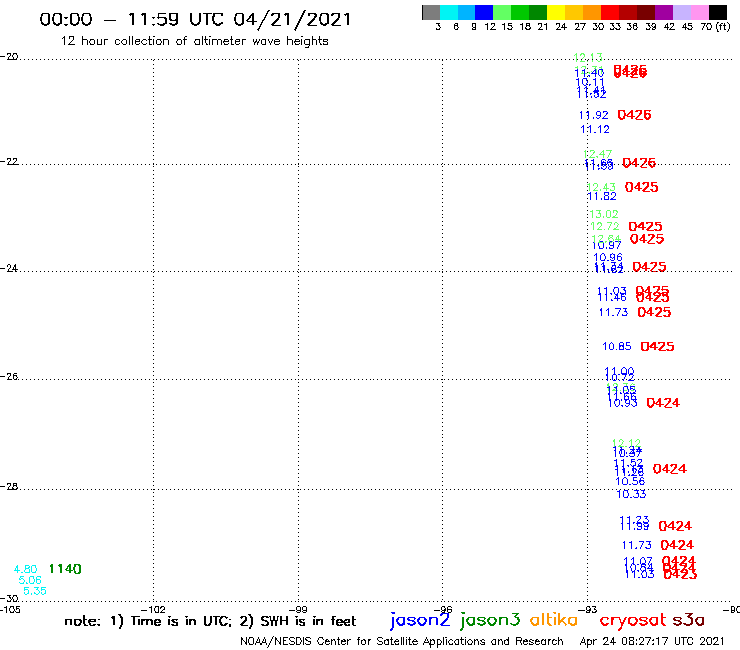Click the 'cryosat' satellite legend label
Screen dimensions: 740x650
tap(633, 620)
